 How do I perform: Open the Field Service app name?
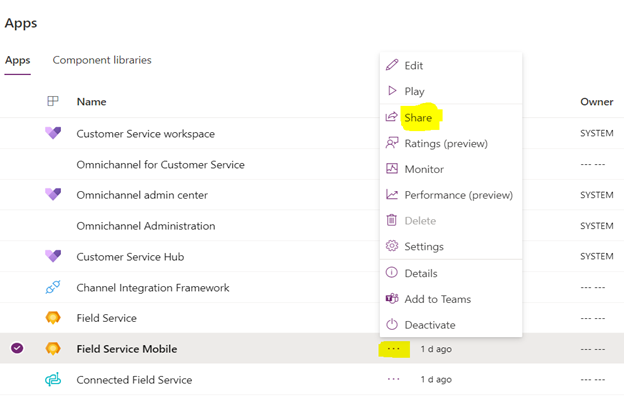pyautogui.click(x=107, y=318)
